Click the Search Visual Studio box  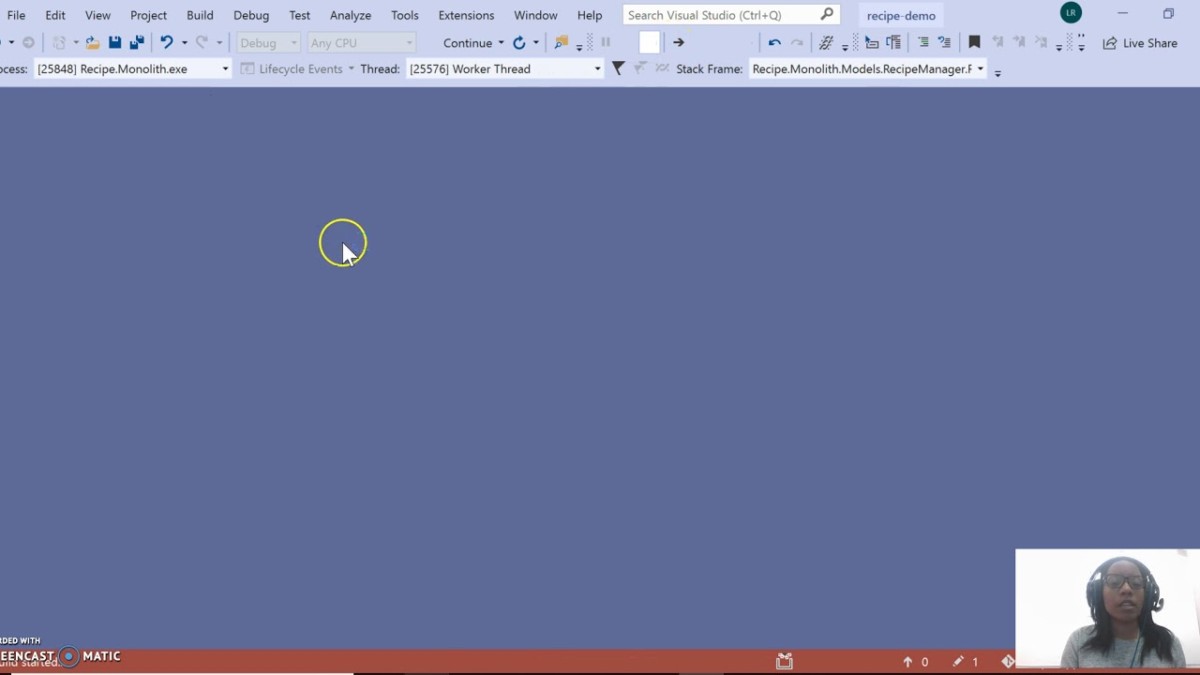point(720,15)
